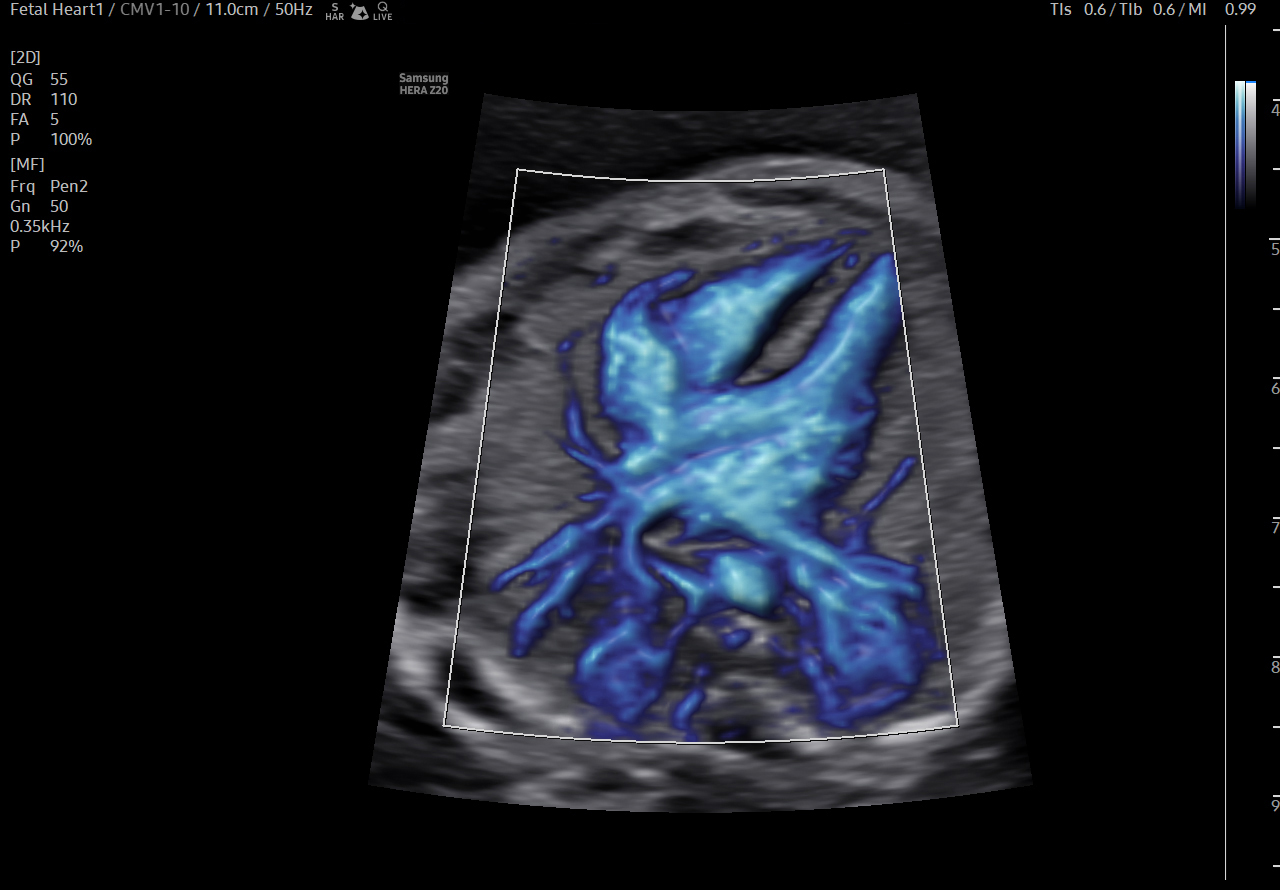Click the '0.35kHz' PRF value
This screenshot has width=1280, height=890.
(x=39, y=226)
